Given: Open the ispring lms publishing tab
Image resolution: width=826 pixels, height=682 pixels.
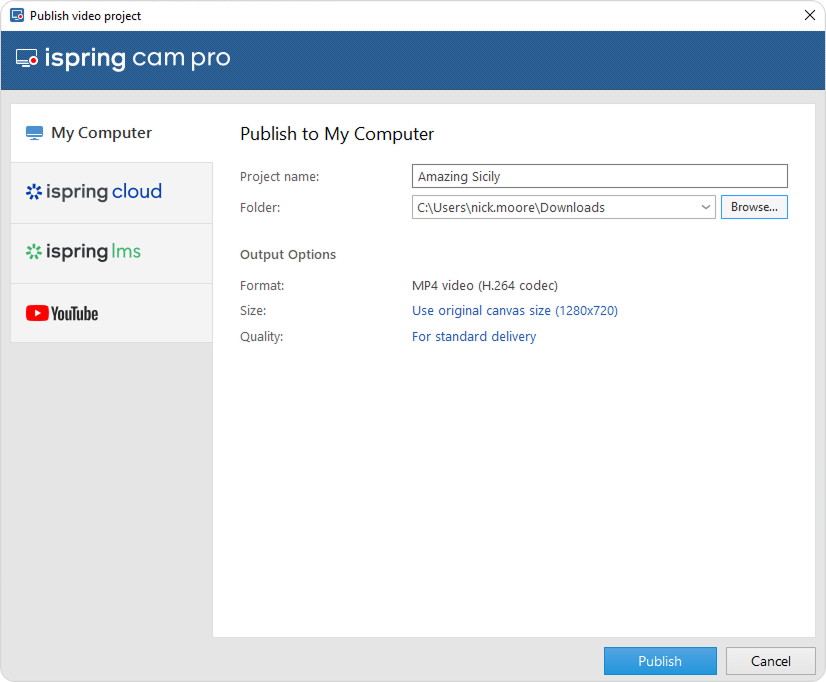Looking at the screenshot, I should [x=93, y=252].
